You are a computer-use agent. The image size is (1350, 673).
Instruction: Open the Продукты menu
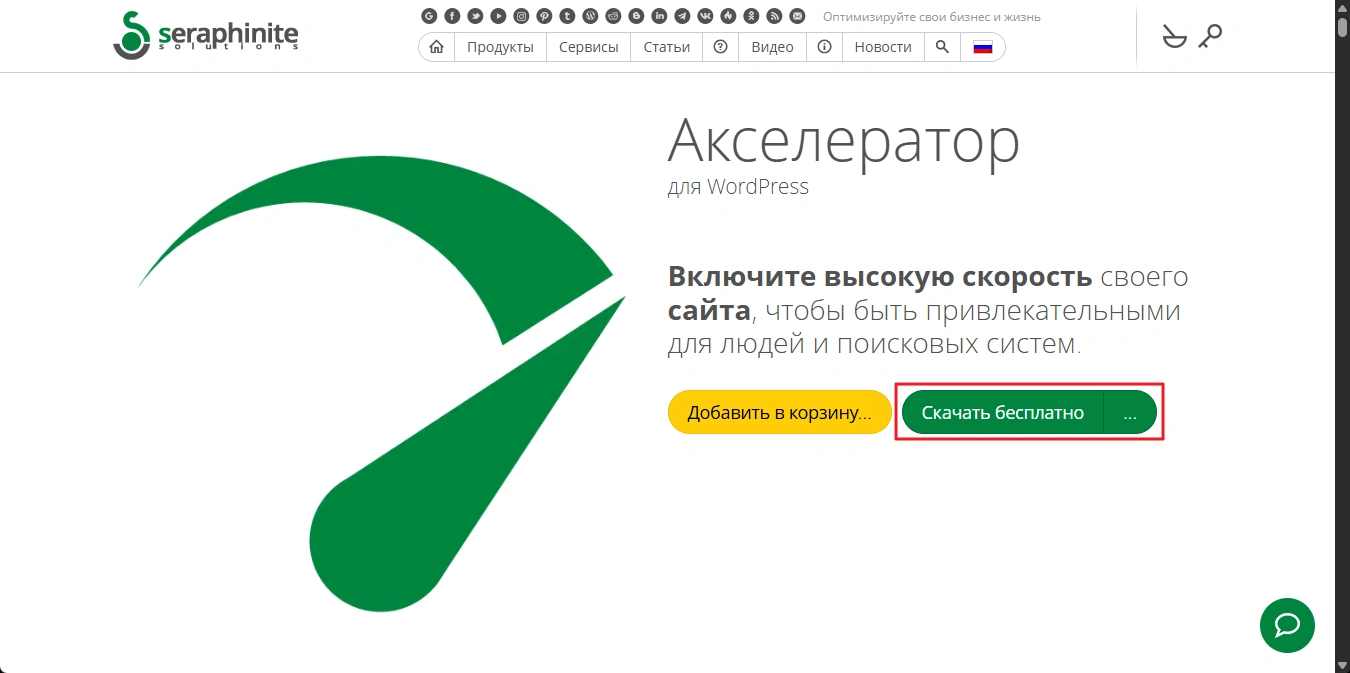(500, 47)
